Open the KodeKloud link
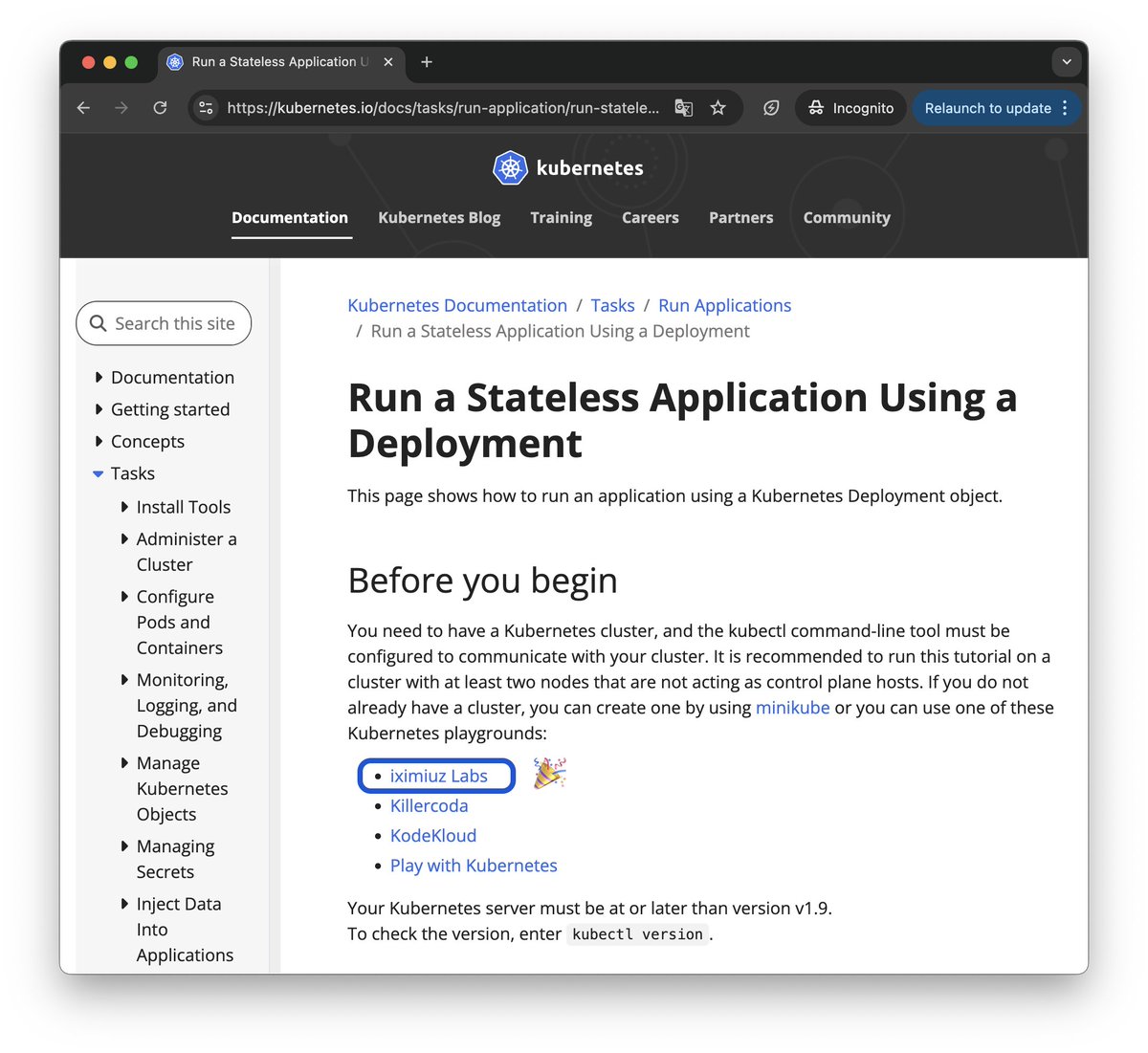 click(x=433, y=835)
